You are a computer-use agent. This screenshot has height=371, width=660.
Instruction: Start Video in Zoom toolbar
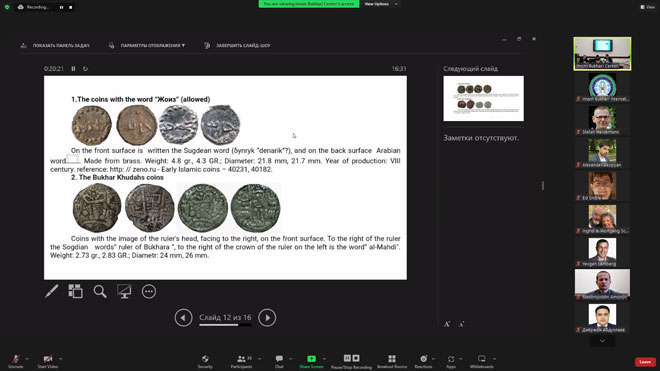[48, 361]
